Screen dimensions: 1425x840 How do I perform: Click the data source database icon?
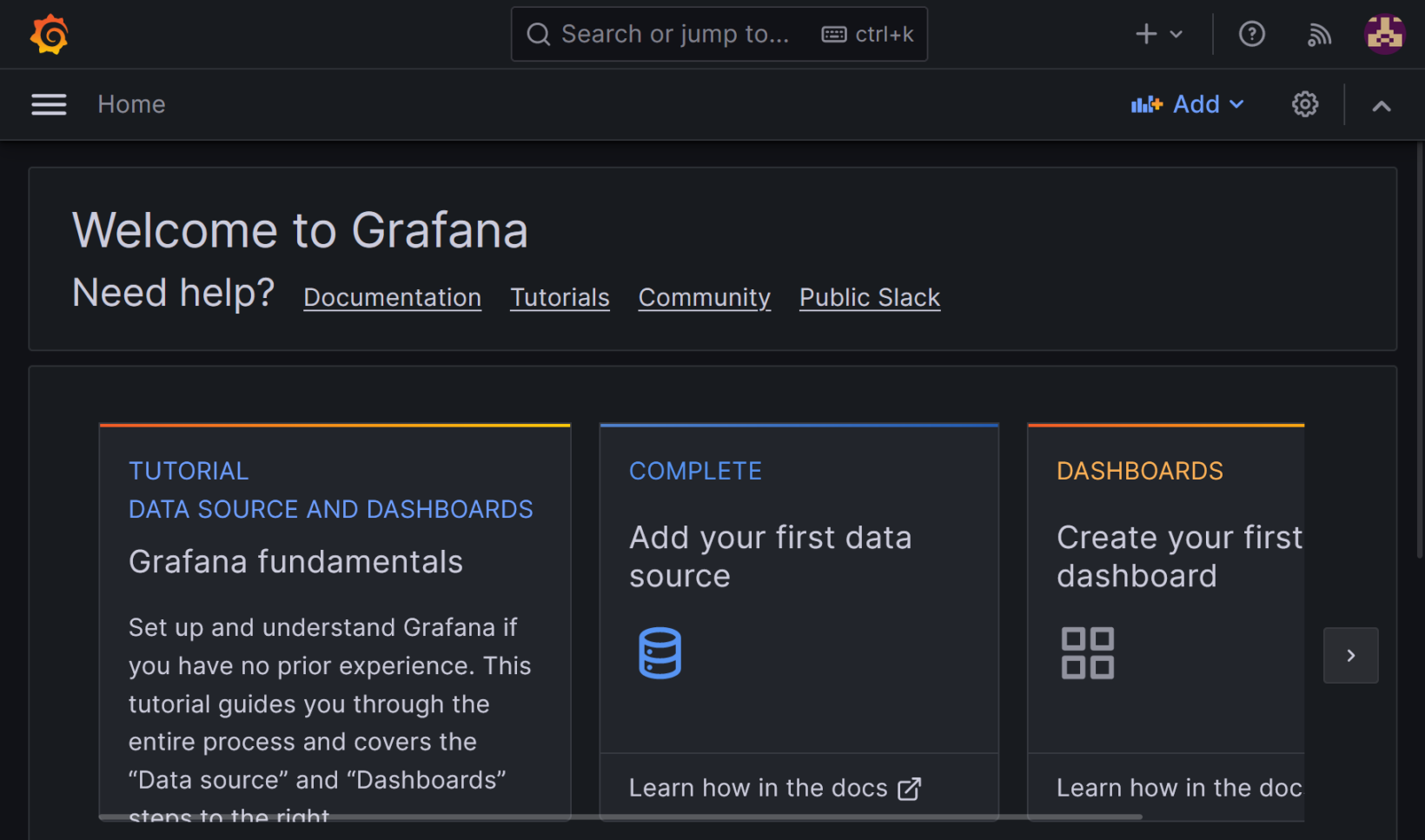tap(659, 652)
